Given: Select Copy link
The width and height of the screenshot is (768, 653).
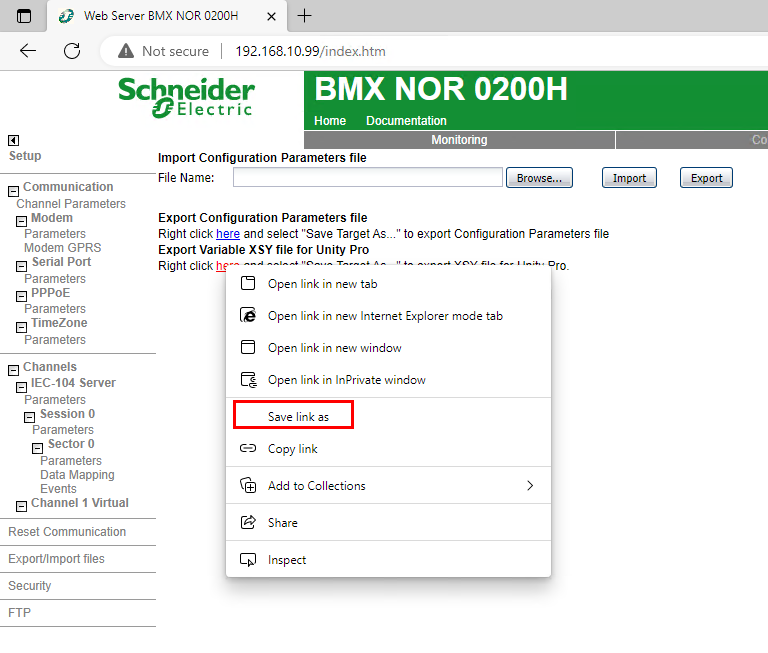Looking at the screenshot, I should (388, 449).
